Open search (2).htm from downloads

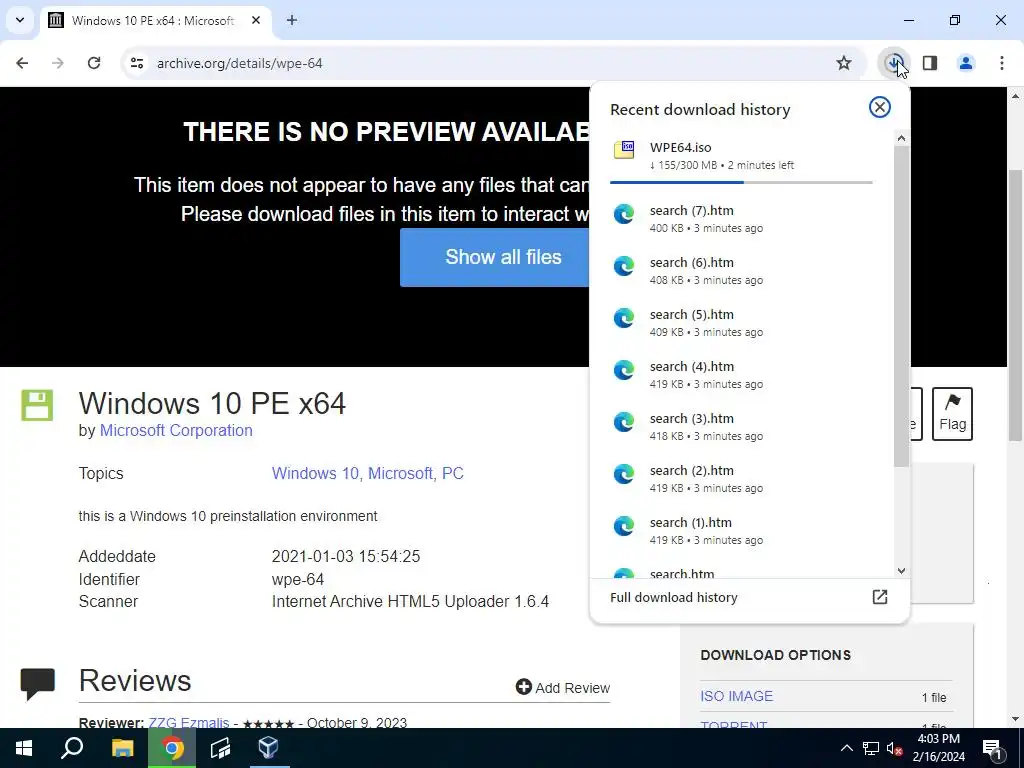[741, 479]
